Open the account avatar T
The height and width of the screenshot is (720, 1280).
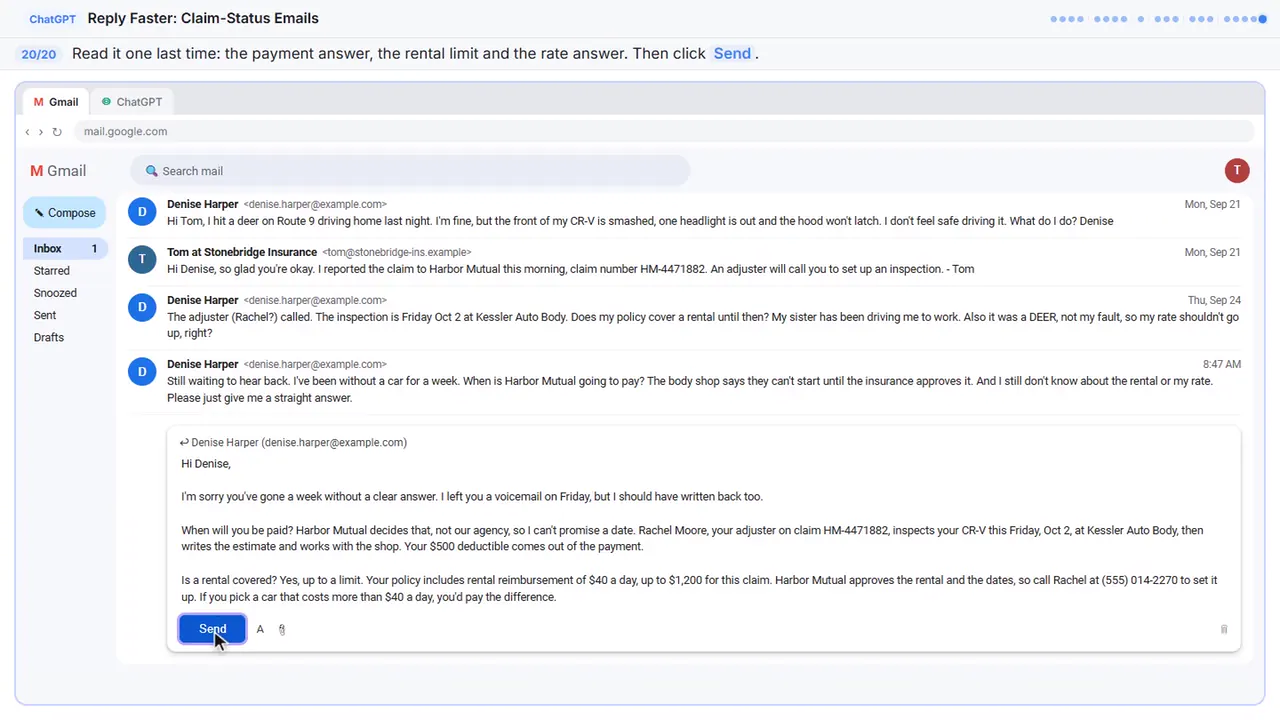(x=1237, y=170)
